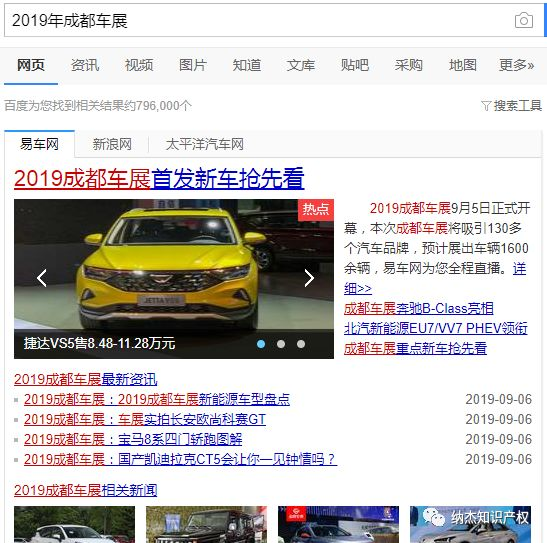
Task: Click result count text 约796,000个
Action: coord(158,105)
